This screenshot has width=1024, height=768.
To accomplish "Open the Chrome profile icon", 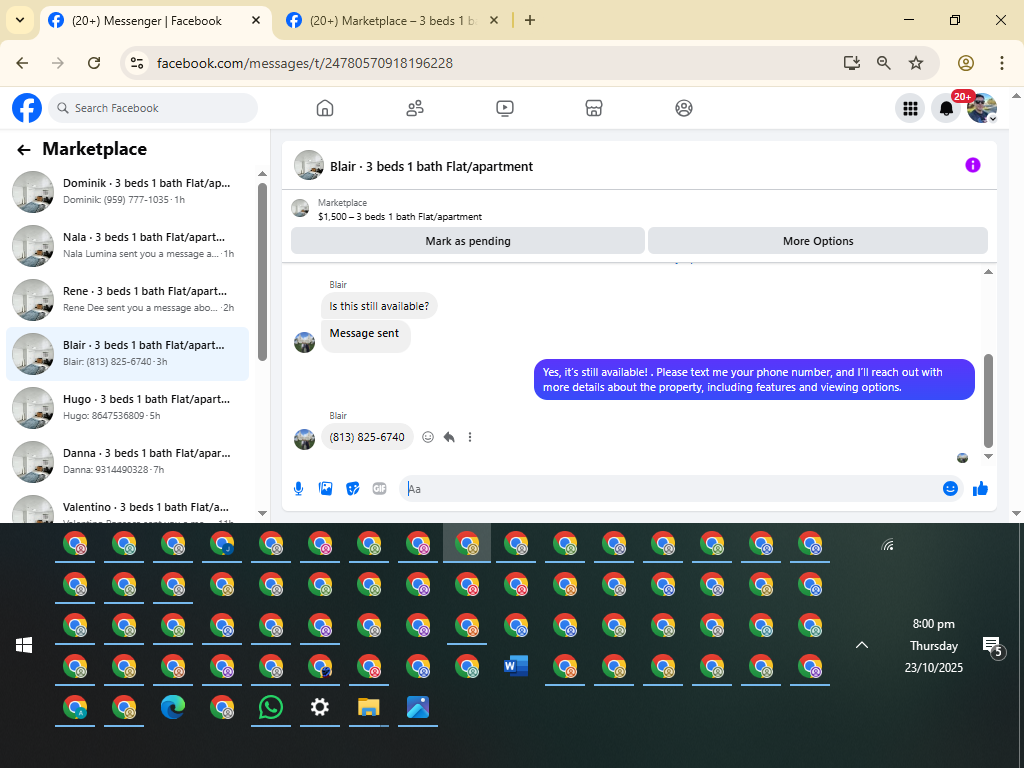I will [x=966, y=63].
